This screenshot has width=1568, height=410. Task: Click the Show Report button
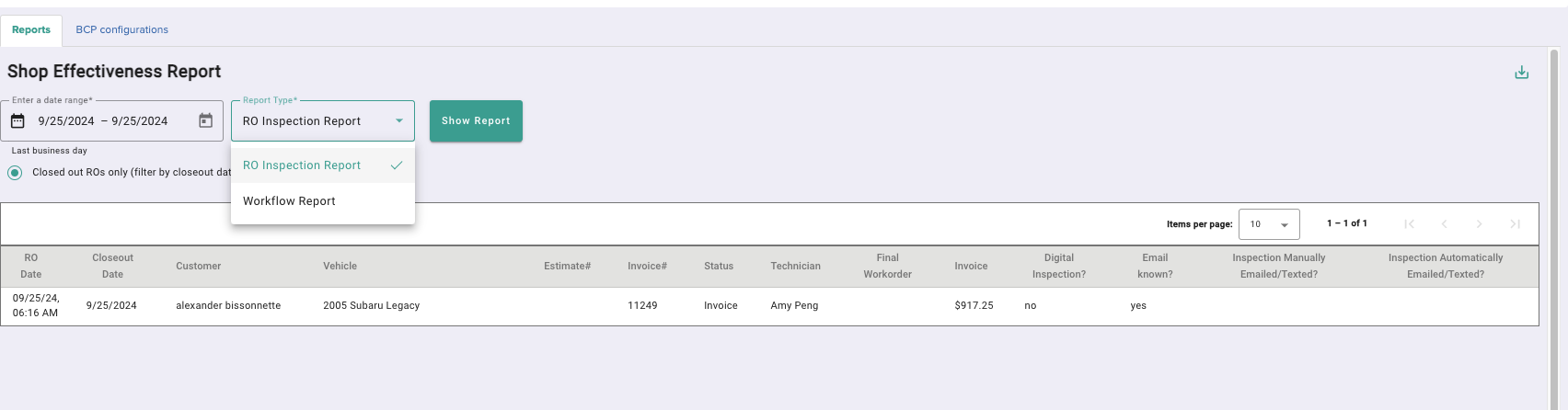click(476, 120)
